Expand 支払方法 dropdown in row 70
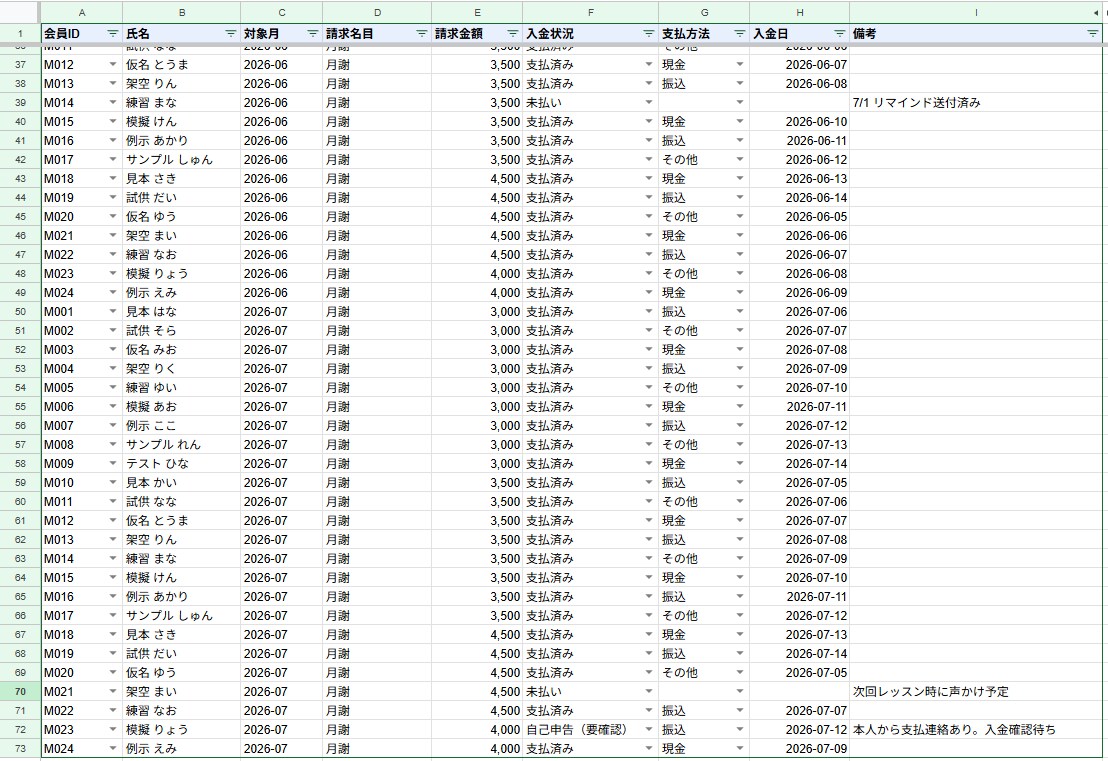The width and height of the screenshot is (1108, 761). click(x=740, y=692)
